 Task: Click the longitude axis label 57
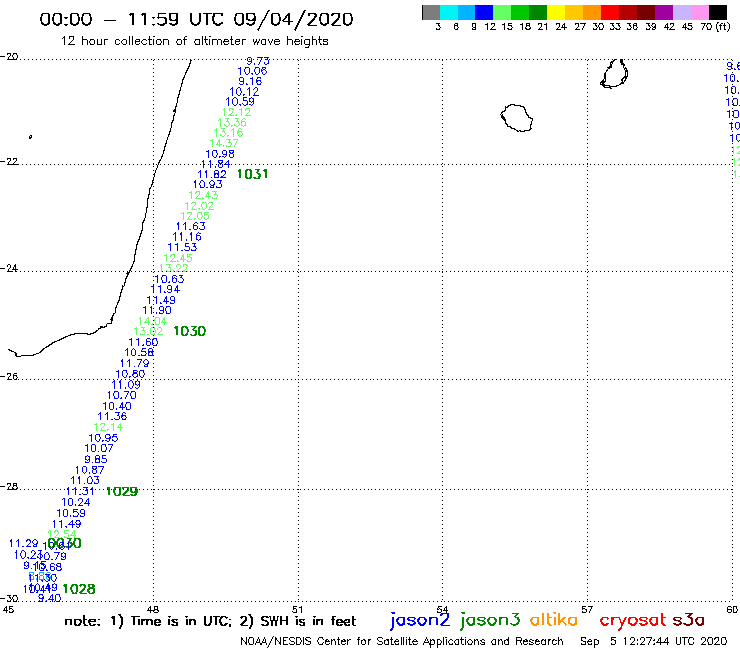tap(587, 609)
